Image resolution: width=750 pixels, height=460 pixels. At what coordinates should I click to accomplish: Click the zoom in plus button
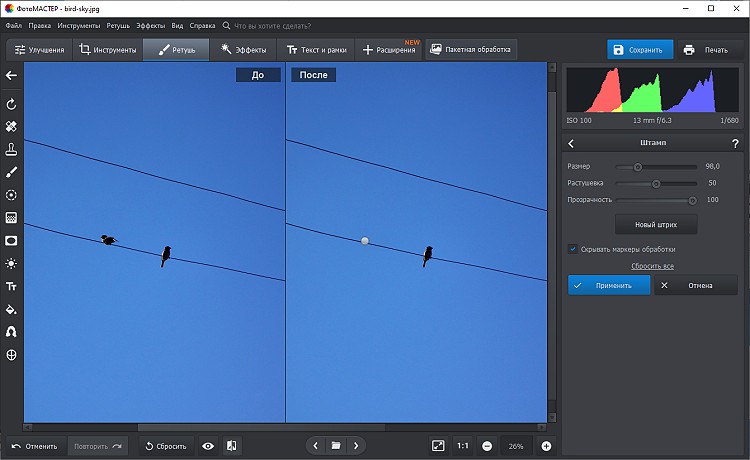click(x=546, y=446)
